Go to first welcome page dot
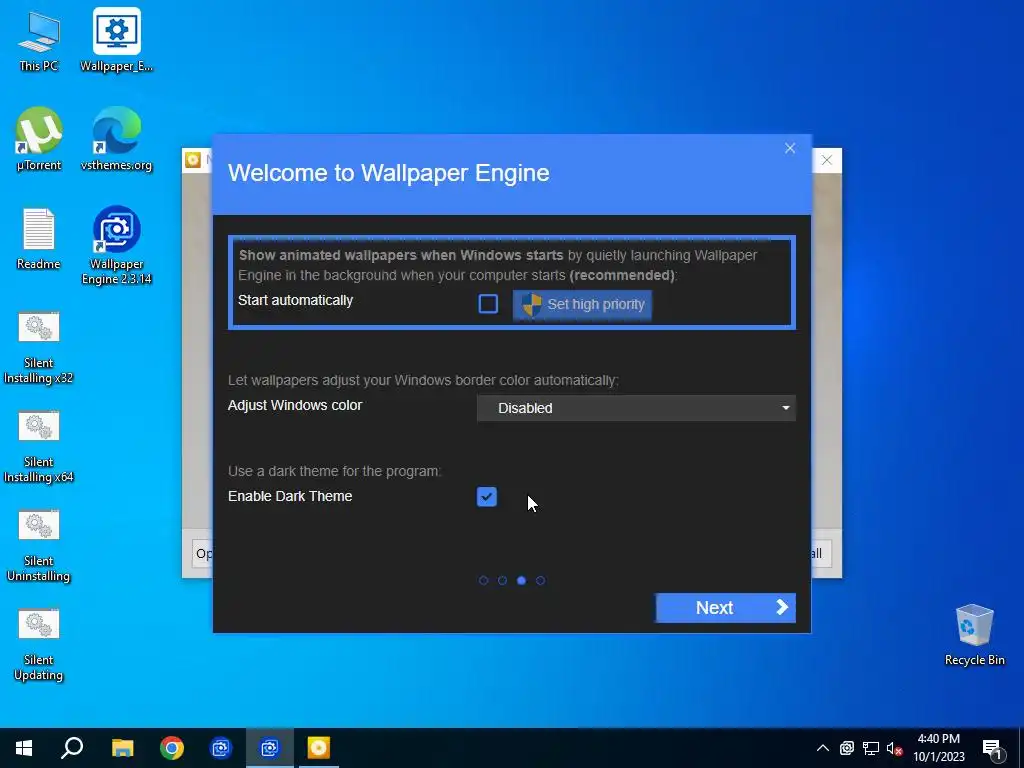Screen dimensions: 1024x768 [483, 581]
